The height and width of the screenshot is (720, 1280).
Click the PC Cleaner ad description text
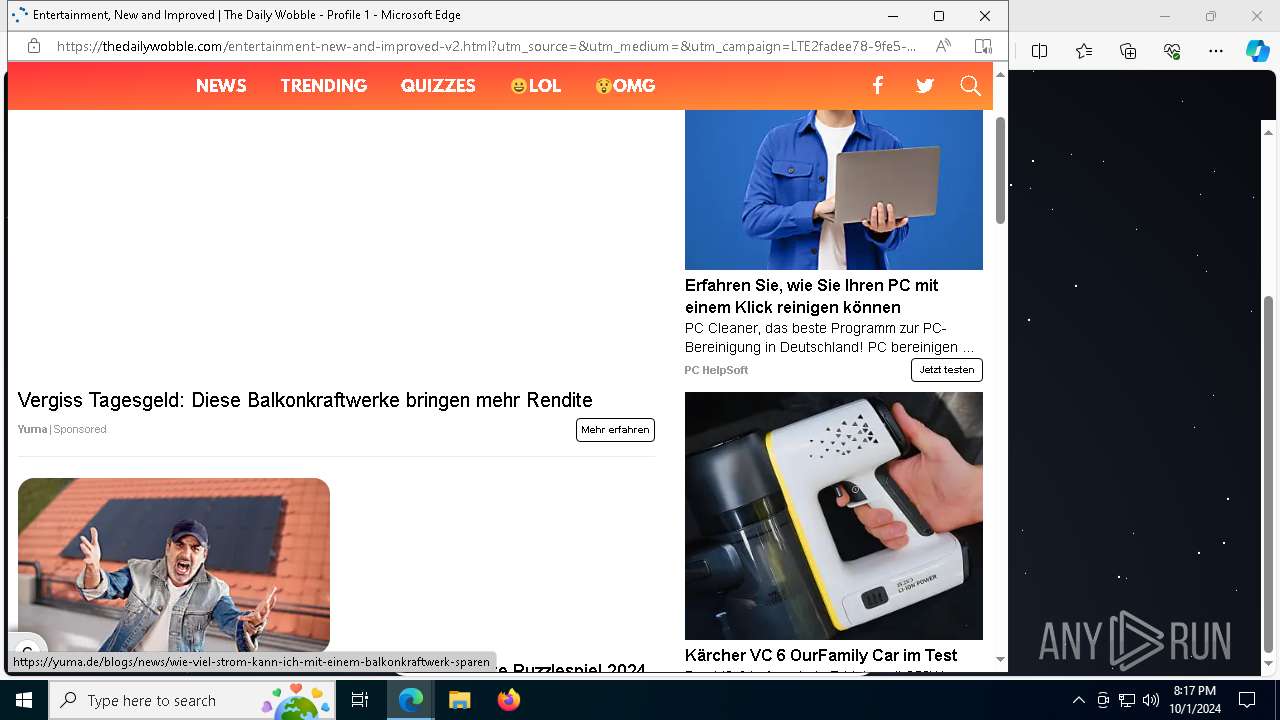829,338
